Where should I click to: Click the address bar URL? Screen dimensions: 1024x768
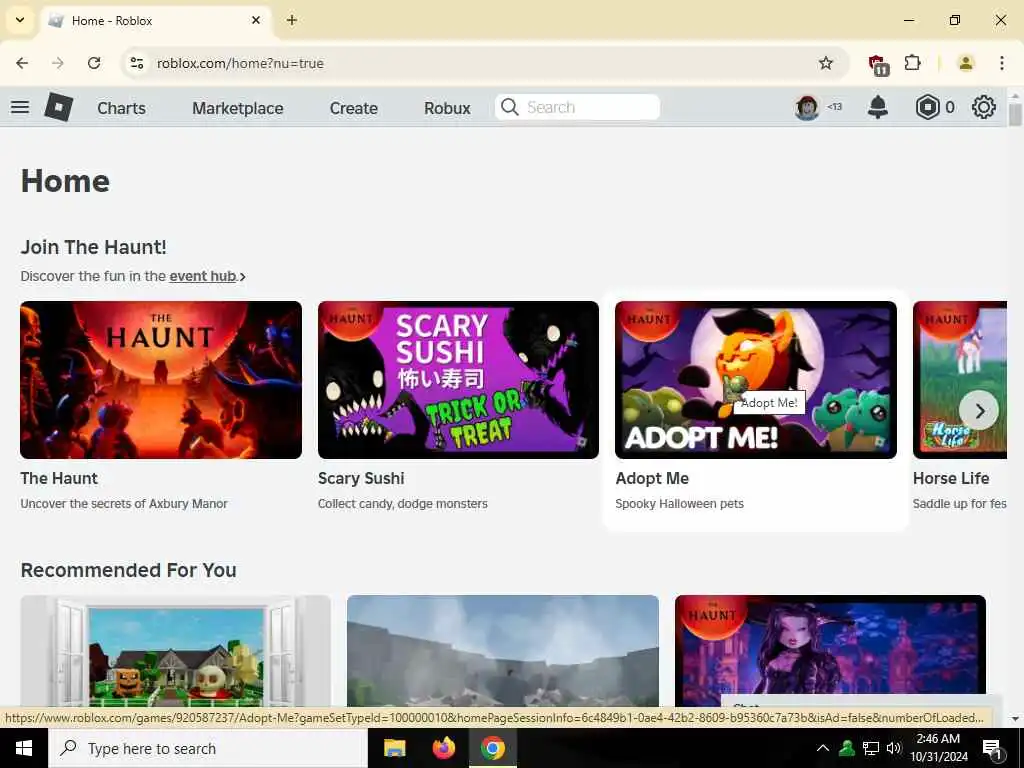pos(240,63)
